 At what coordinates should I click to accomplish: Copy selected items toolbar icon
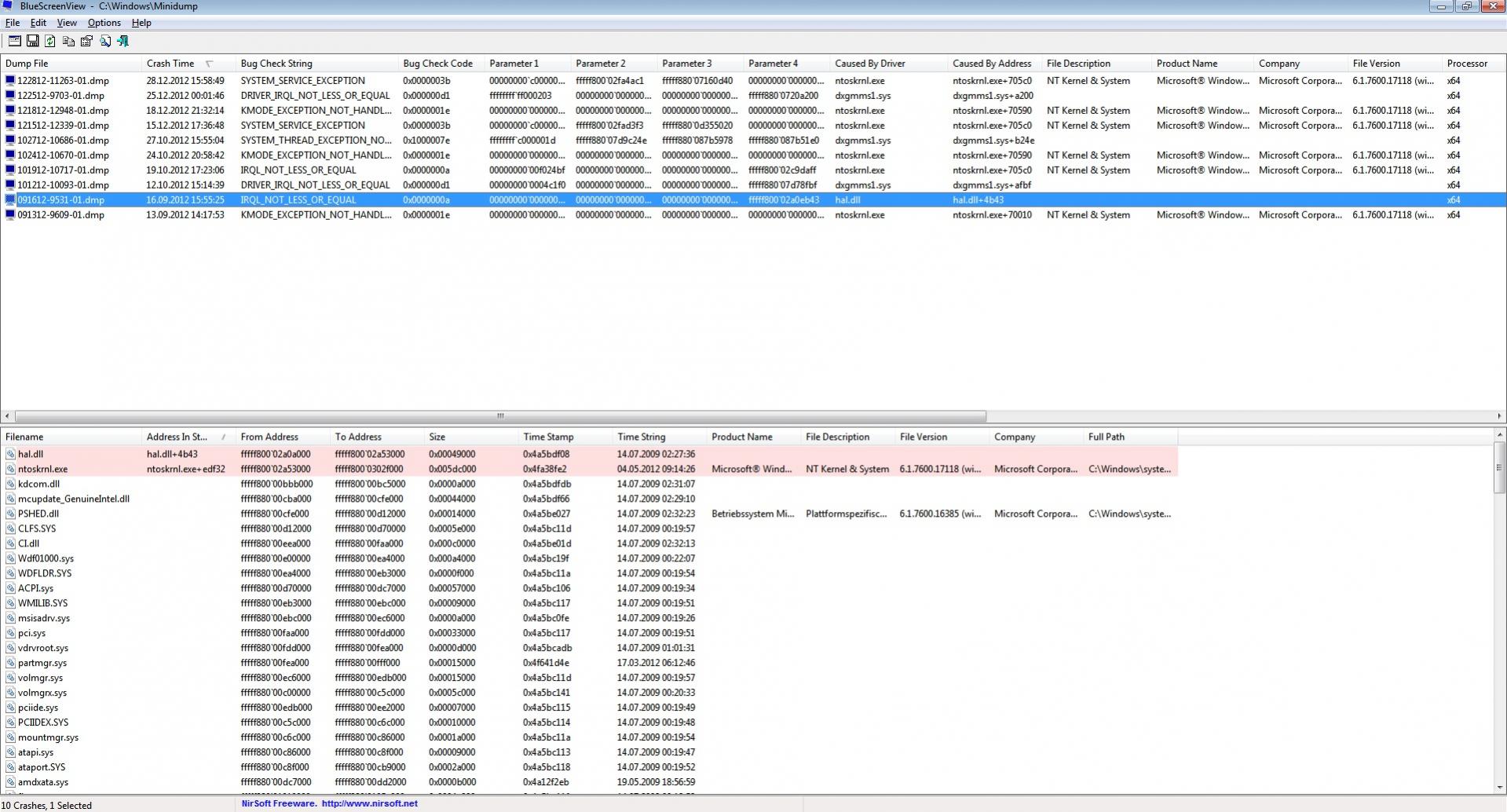click(68, 41)
